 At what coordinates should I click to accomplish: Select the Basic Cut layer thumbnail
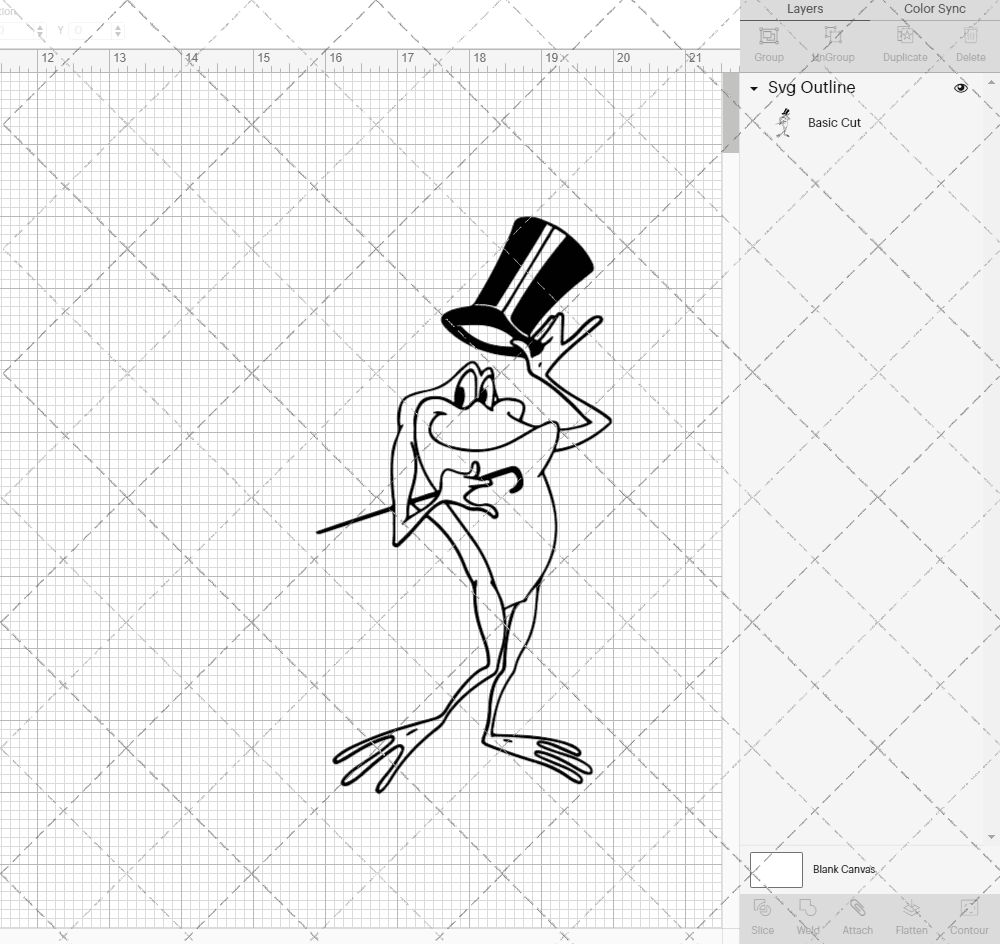pos(784,122)
